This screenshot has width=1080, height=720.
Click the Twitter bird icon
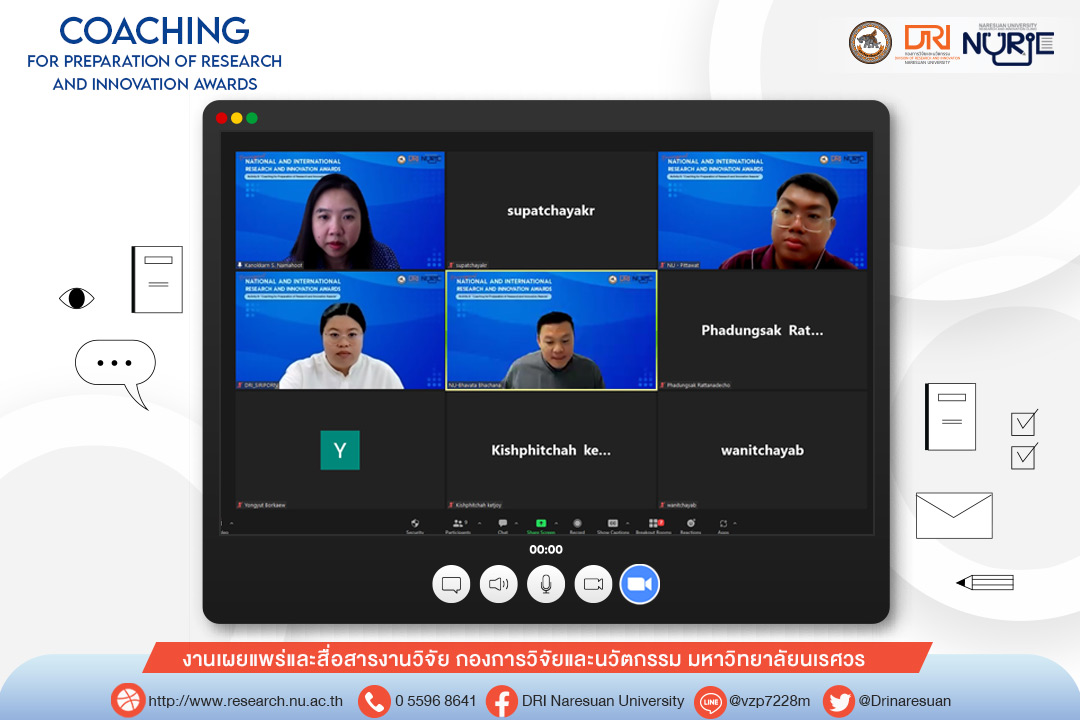[x=839, y=701]
